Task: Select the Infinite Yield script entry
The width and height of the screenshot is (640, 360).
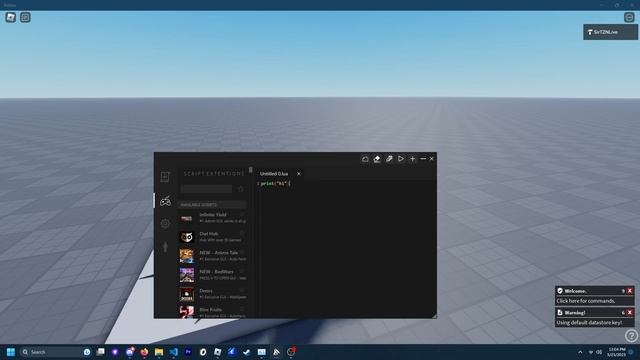Action: point(212,218)
